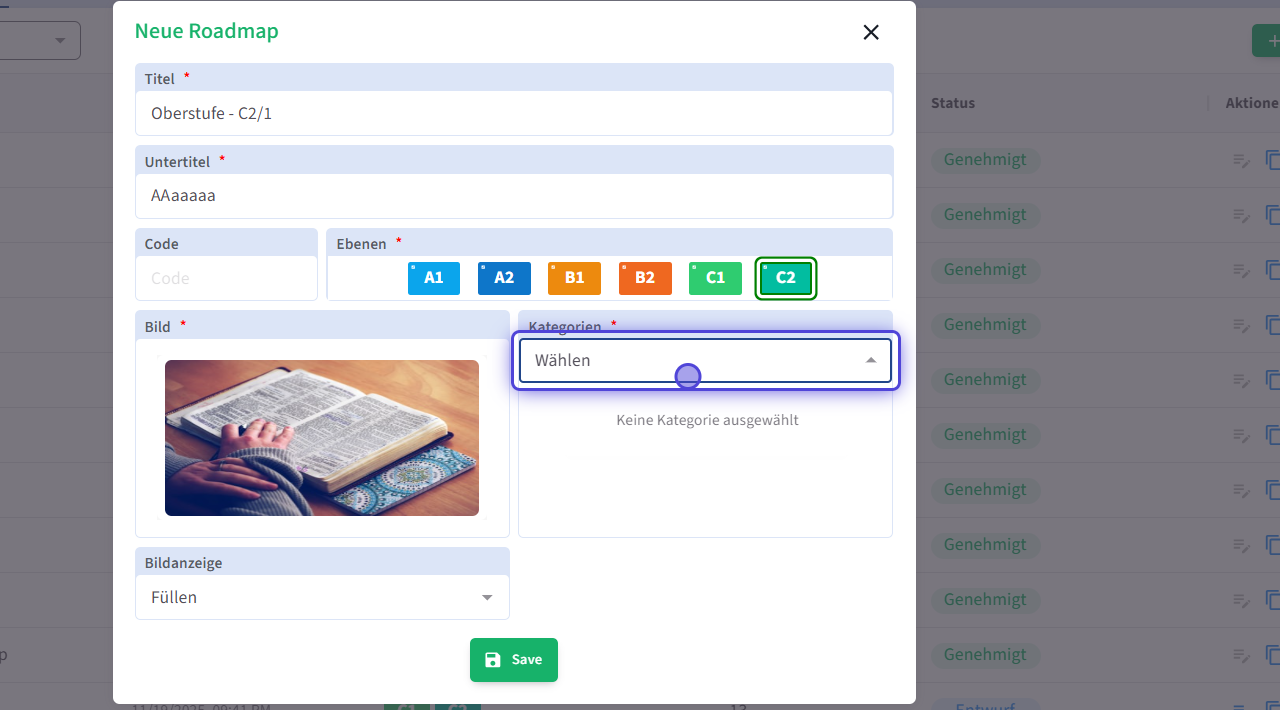The width and height of the screenshot is (1280, 710).
Task: Deselect the highlighted C2 level chip
Action: 786,278
